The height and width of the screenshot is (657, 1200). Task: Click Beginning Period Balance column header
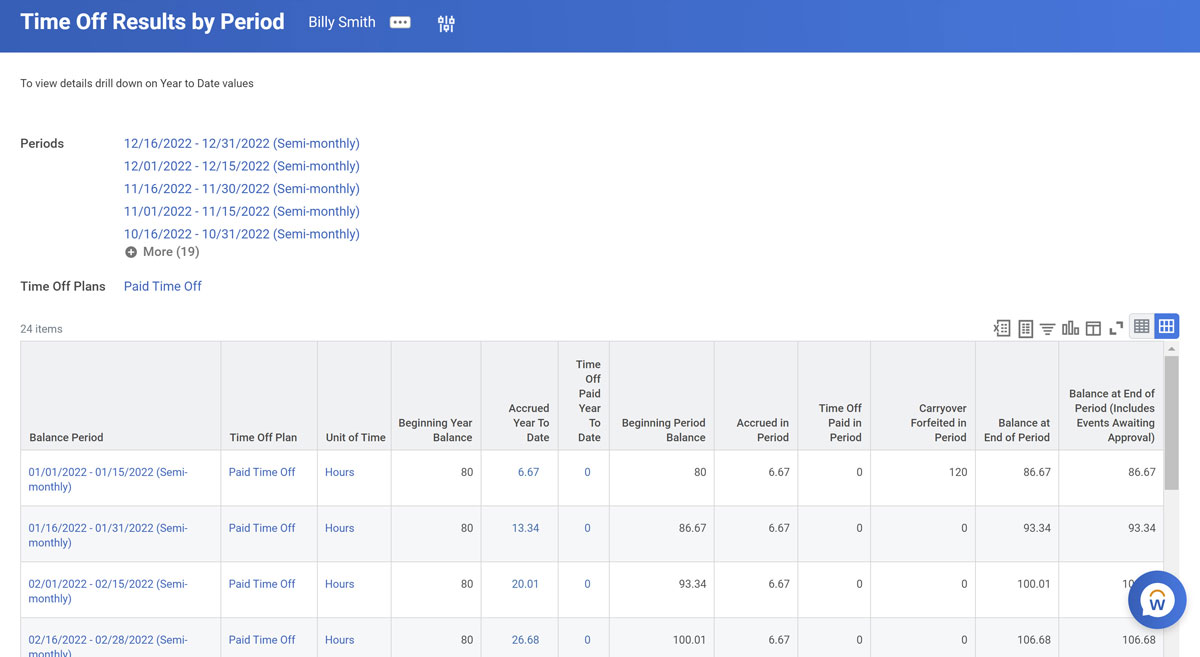[x=662, y=396]
